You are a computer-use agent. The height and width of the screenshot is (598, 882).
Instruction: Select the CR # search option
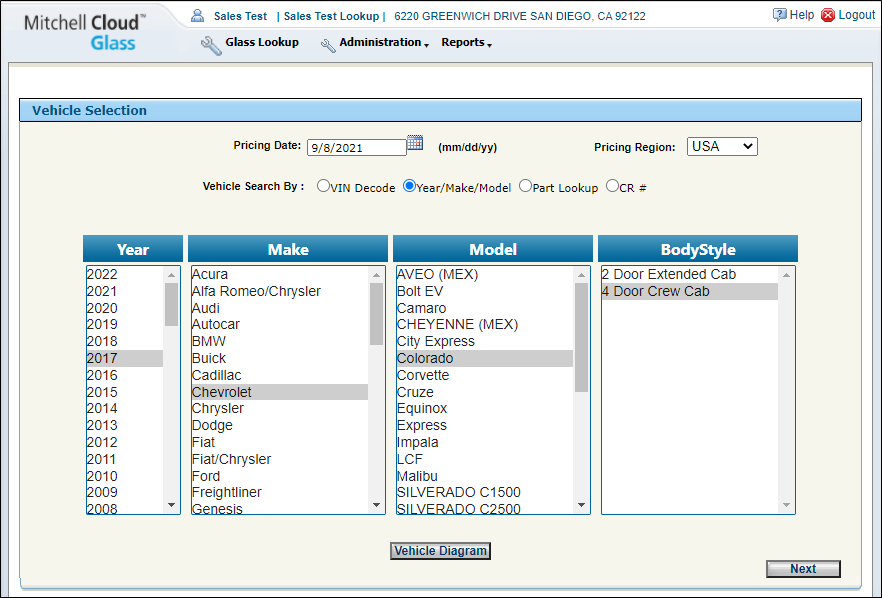(612, 186)
